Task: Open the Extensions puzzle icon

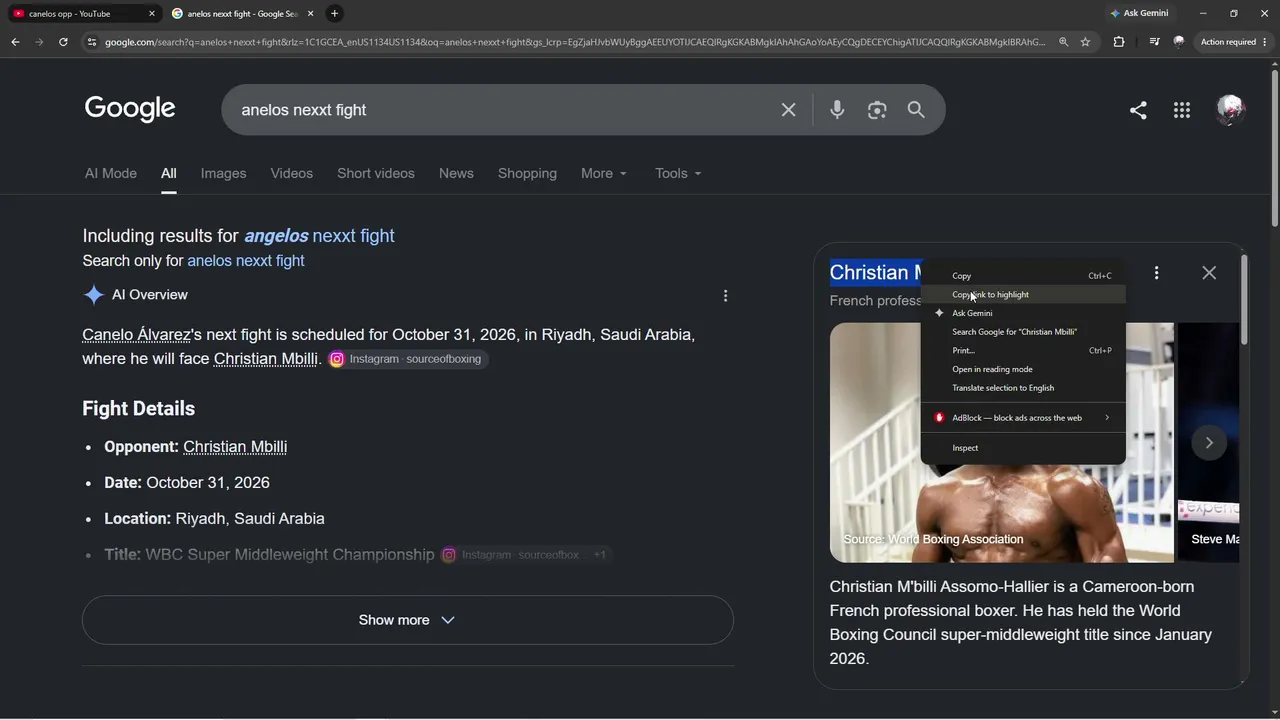Action: click(1119, 42)
